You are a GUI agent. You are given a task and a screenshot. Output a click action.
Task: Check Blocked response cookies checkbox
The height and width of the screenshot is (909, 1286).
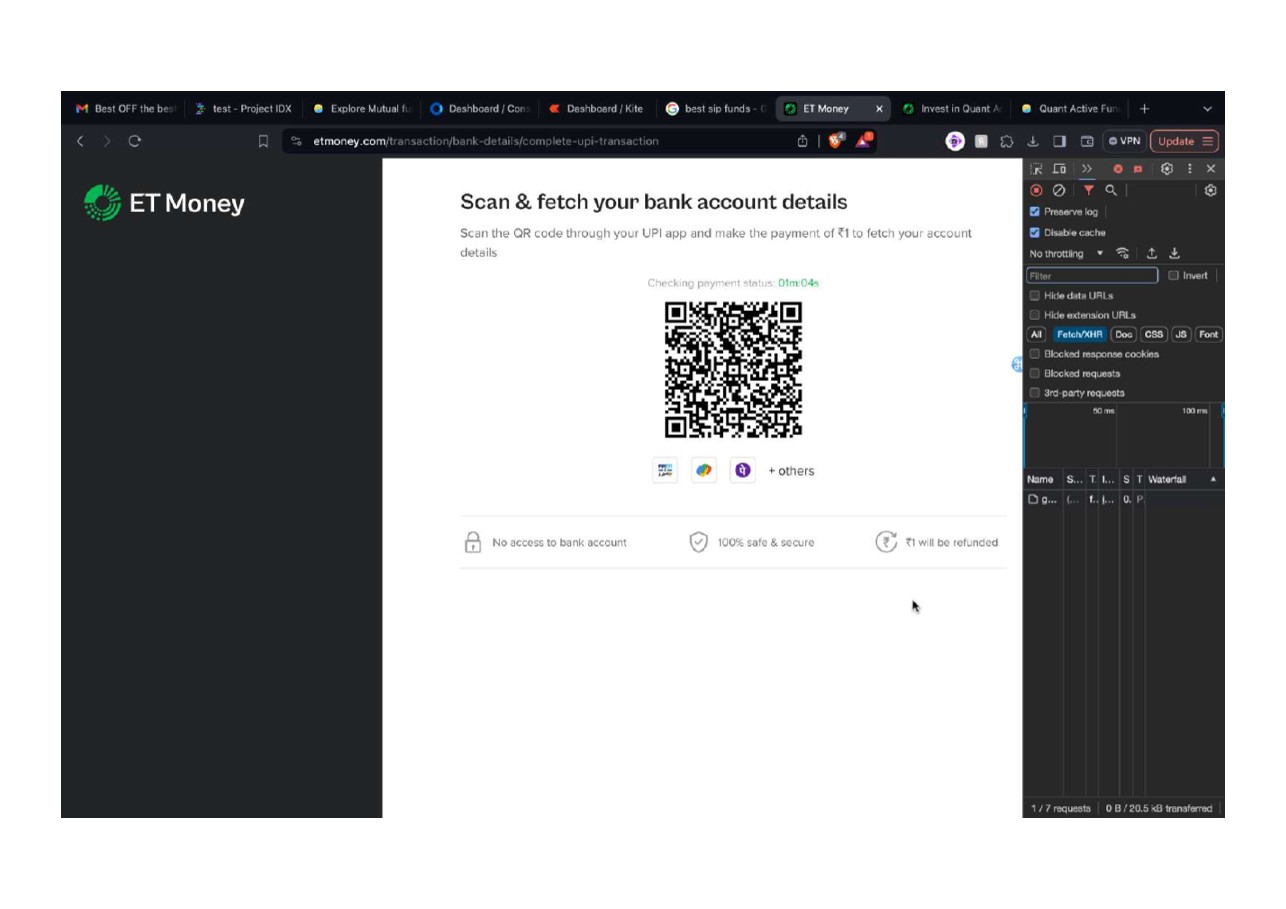tap(1035, 354)
